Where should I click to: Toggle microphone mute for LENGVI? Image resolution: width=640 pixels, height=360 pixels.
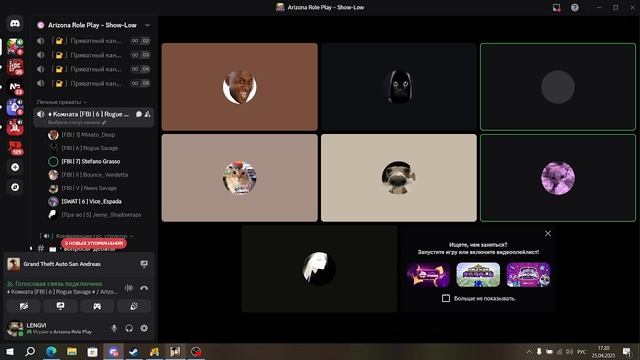coord(114,328)
